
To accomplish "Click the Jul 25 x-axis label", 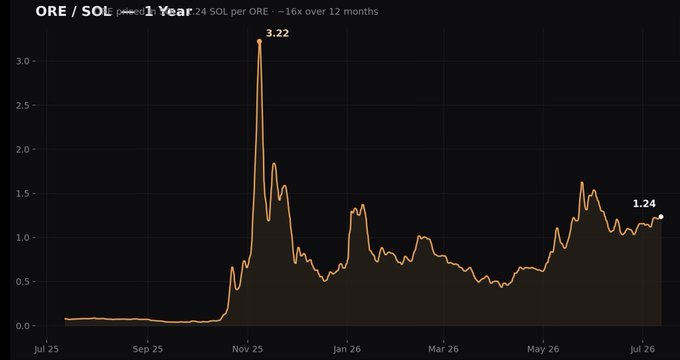I will (46, 349).
